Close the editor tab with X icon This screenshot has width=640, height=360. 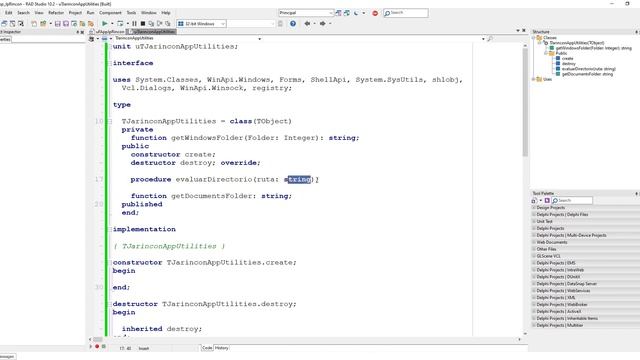point(524,31)
